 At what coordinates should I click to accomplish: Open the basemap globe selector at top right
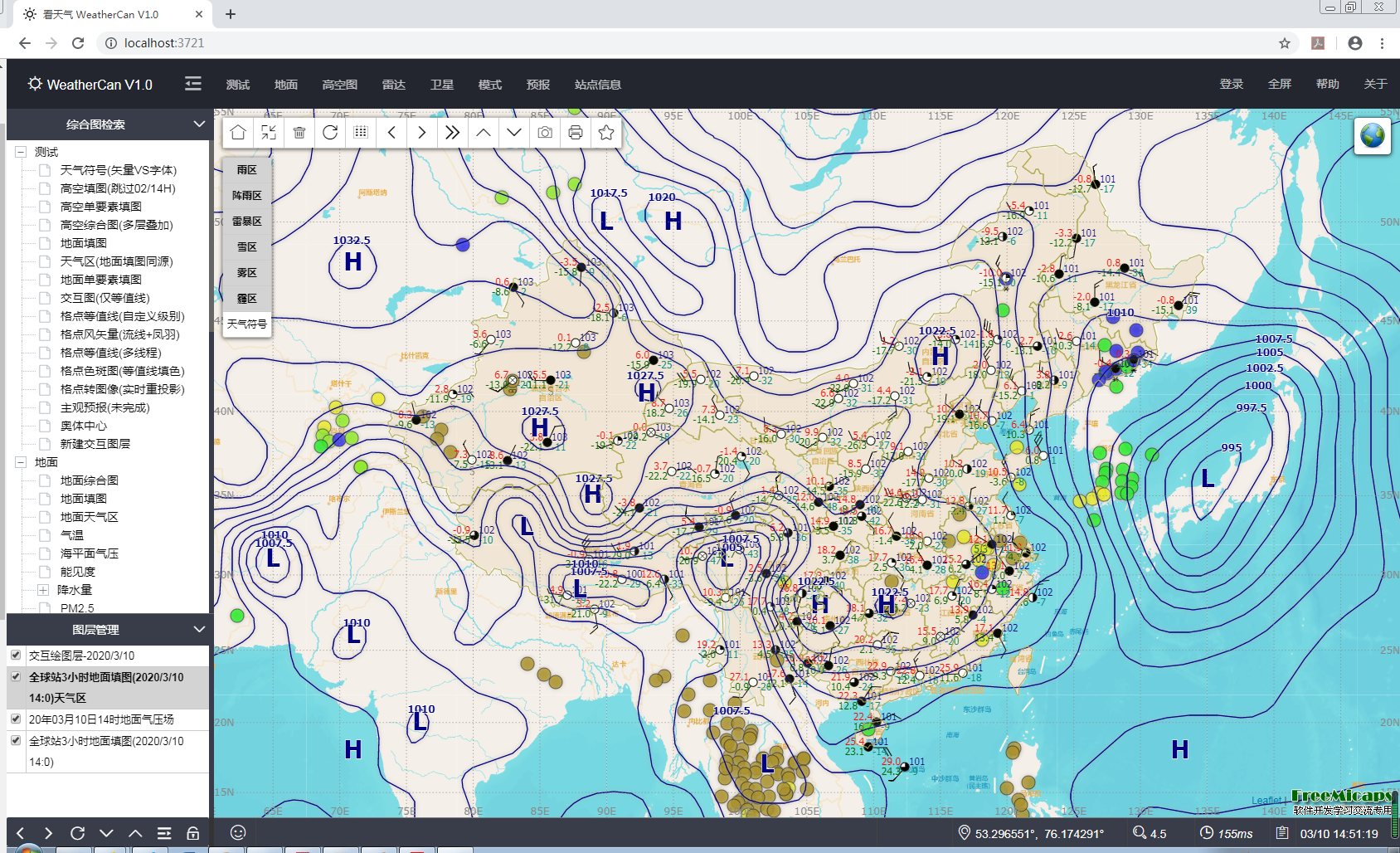(1373, 135)
